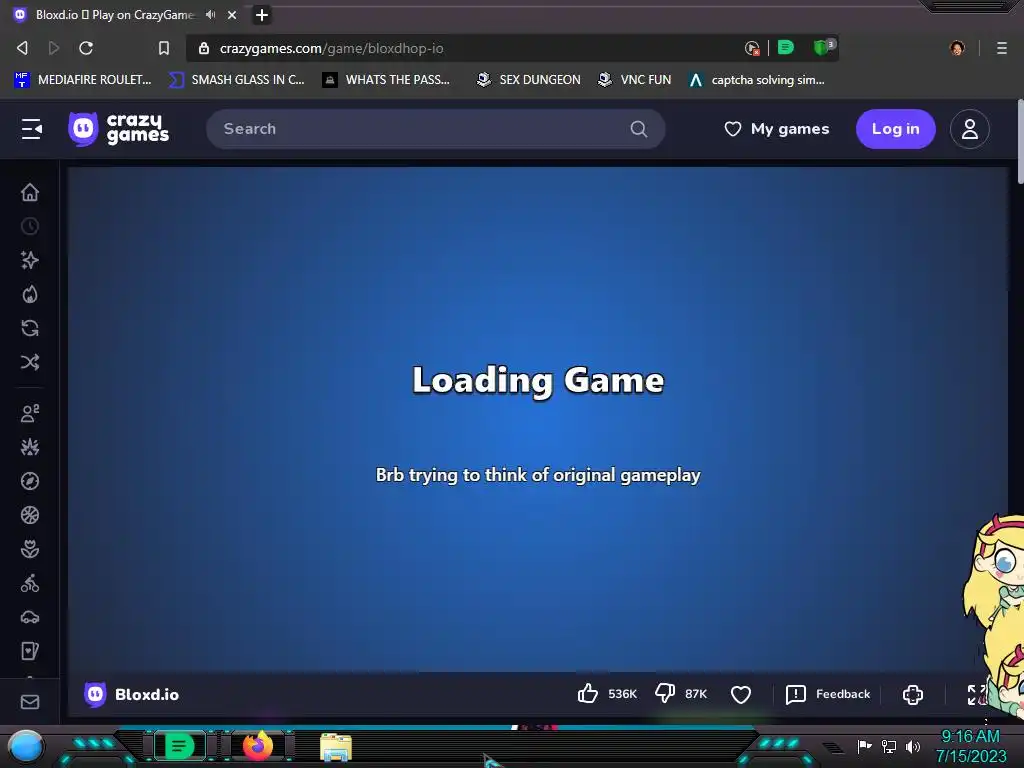Reload the current page

coord(86,48)
